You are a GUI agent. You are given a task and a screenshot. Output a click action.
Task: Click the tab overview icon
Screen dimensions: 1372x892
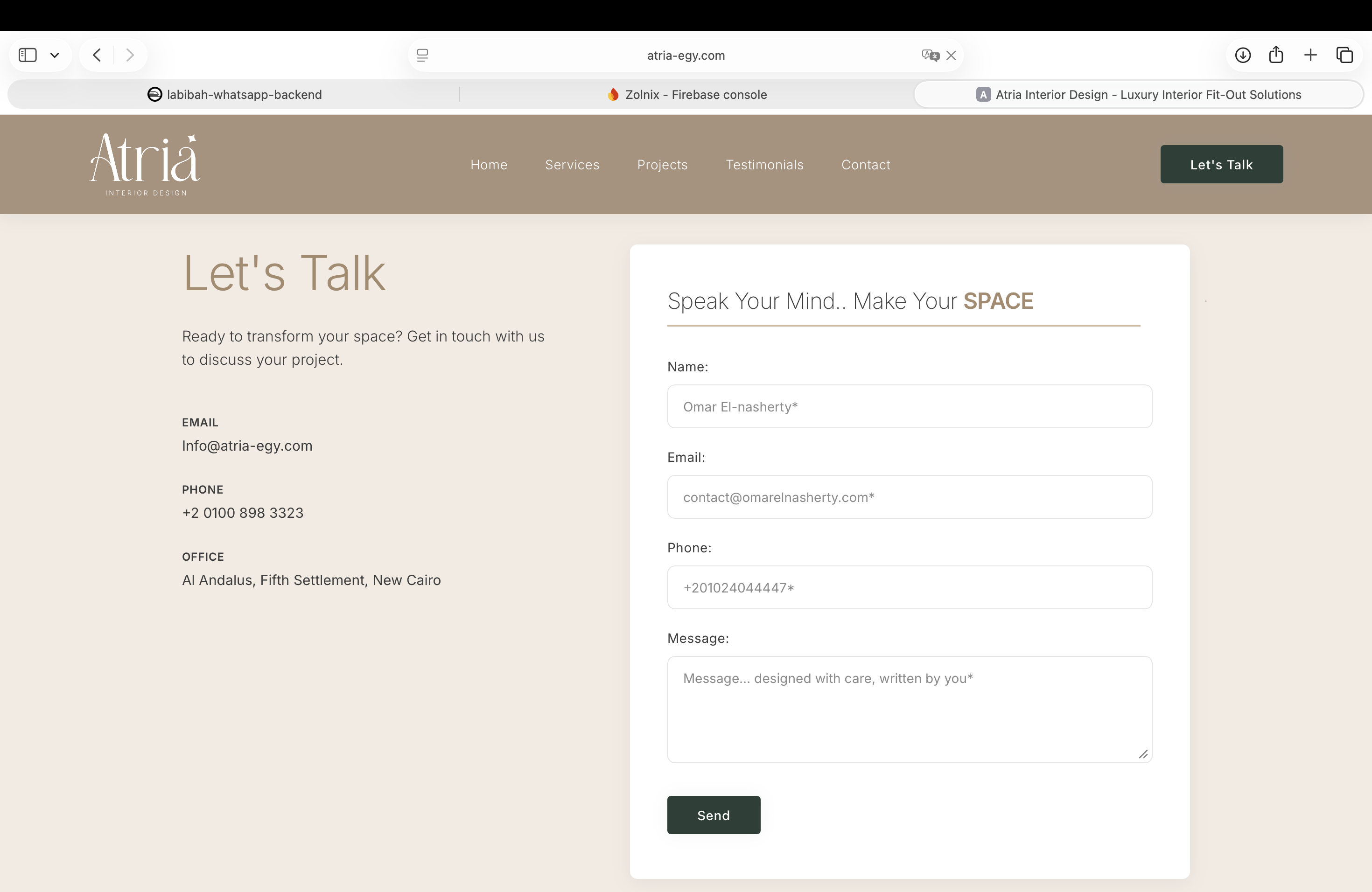(x=1345, y=55)
